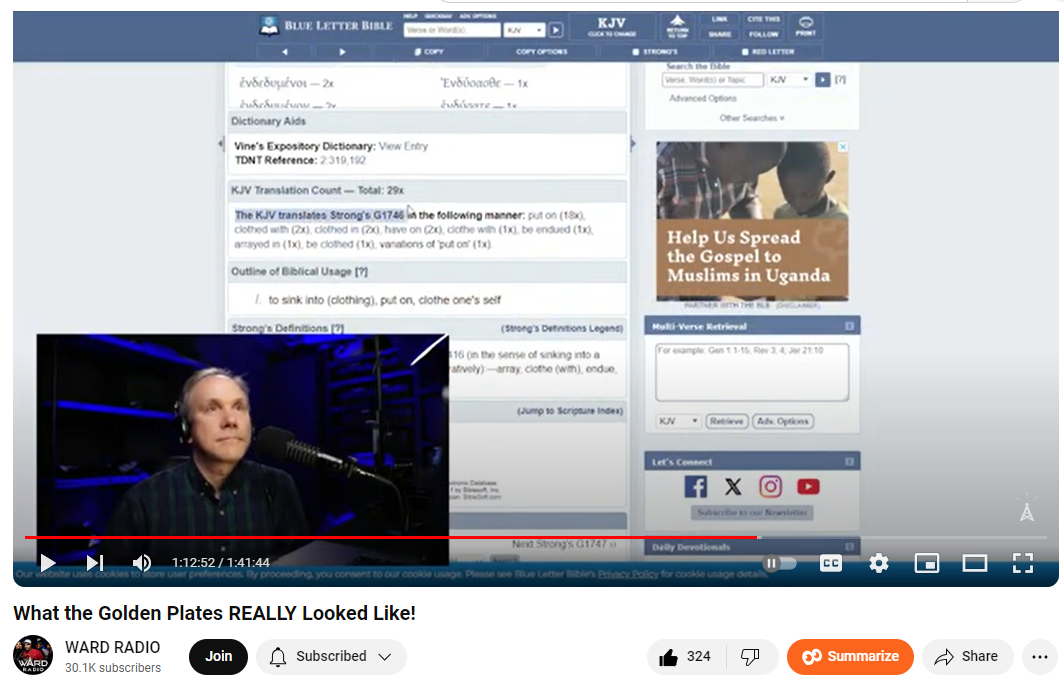
Task: Open header KJV version dropdown
Action: 524,31
